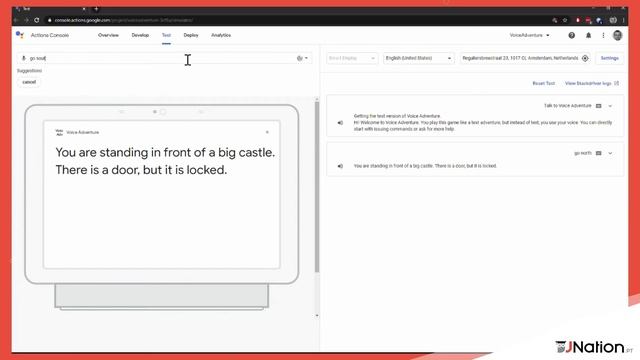Click the Settings button

[x=609, y=58]
